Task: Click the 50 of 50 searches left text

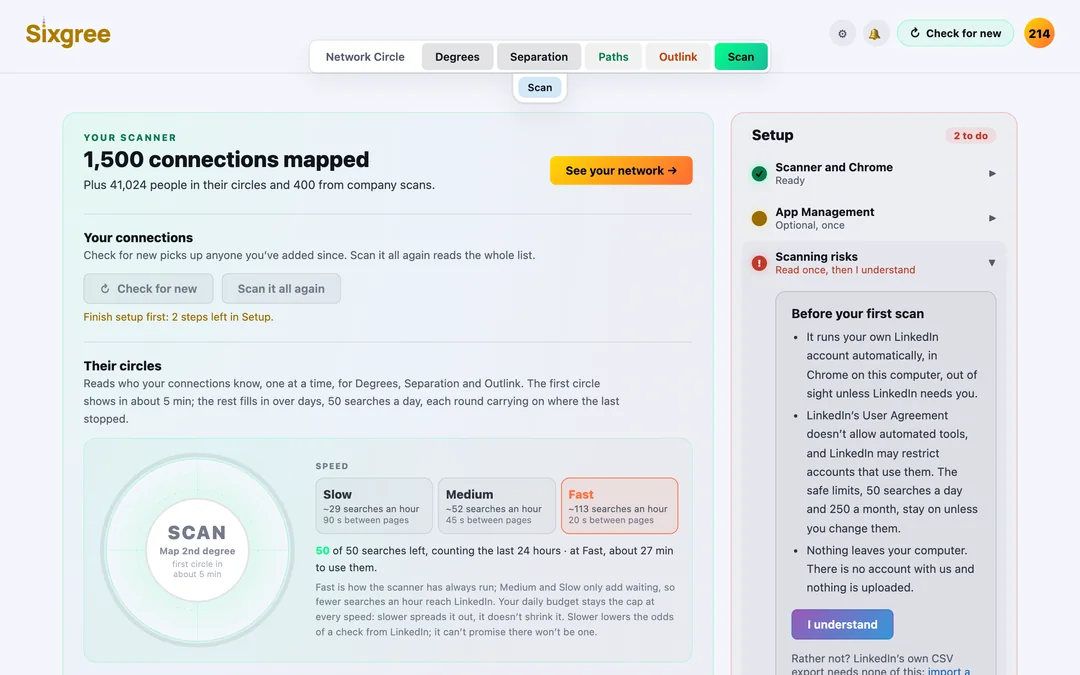Action: [494, 559]
